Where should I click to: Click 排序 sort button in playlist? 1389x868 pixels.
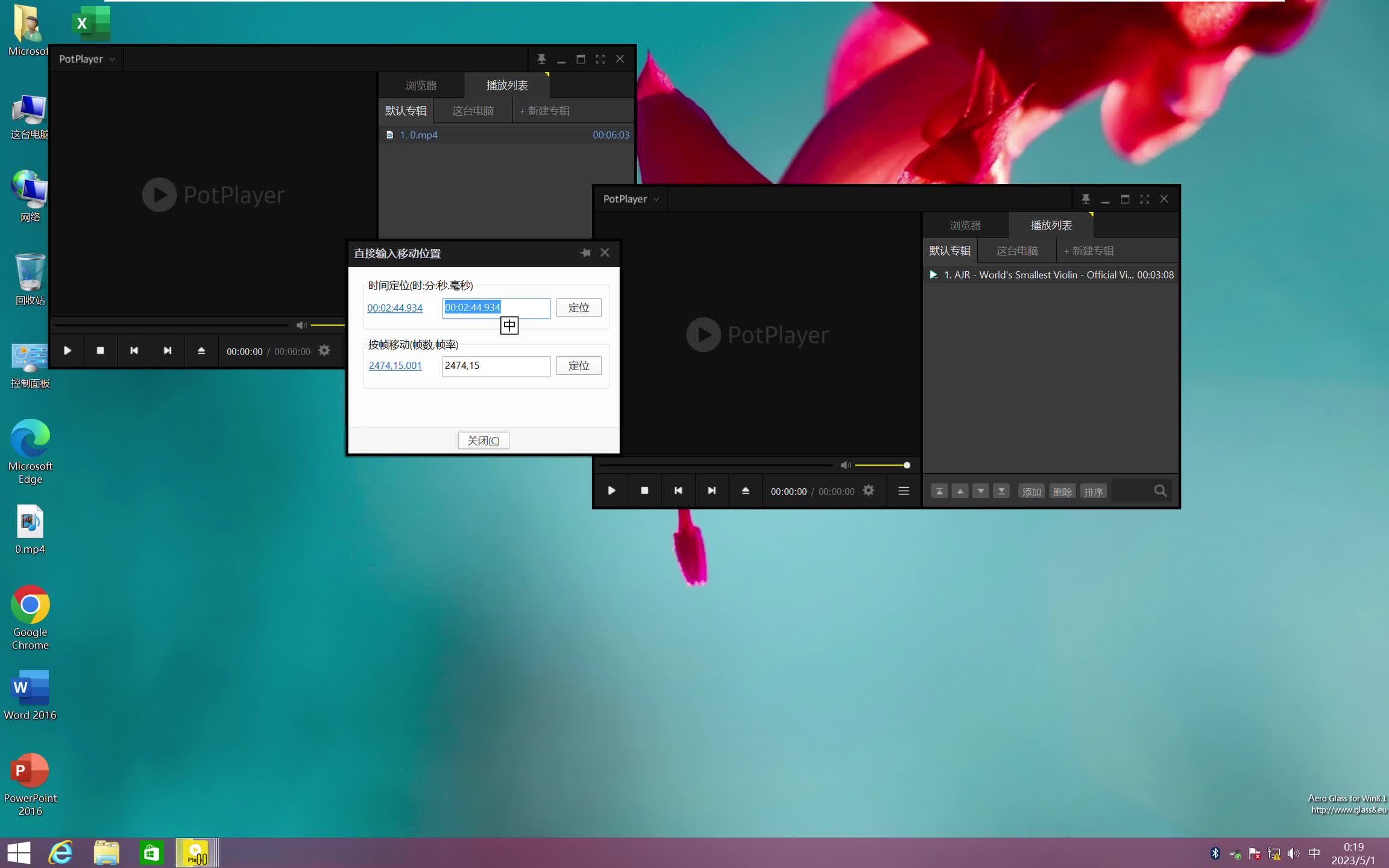tap(1093, 491)
